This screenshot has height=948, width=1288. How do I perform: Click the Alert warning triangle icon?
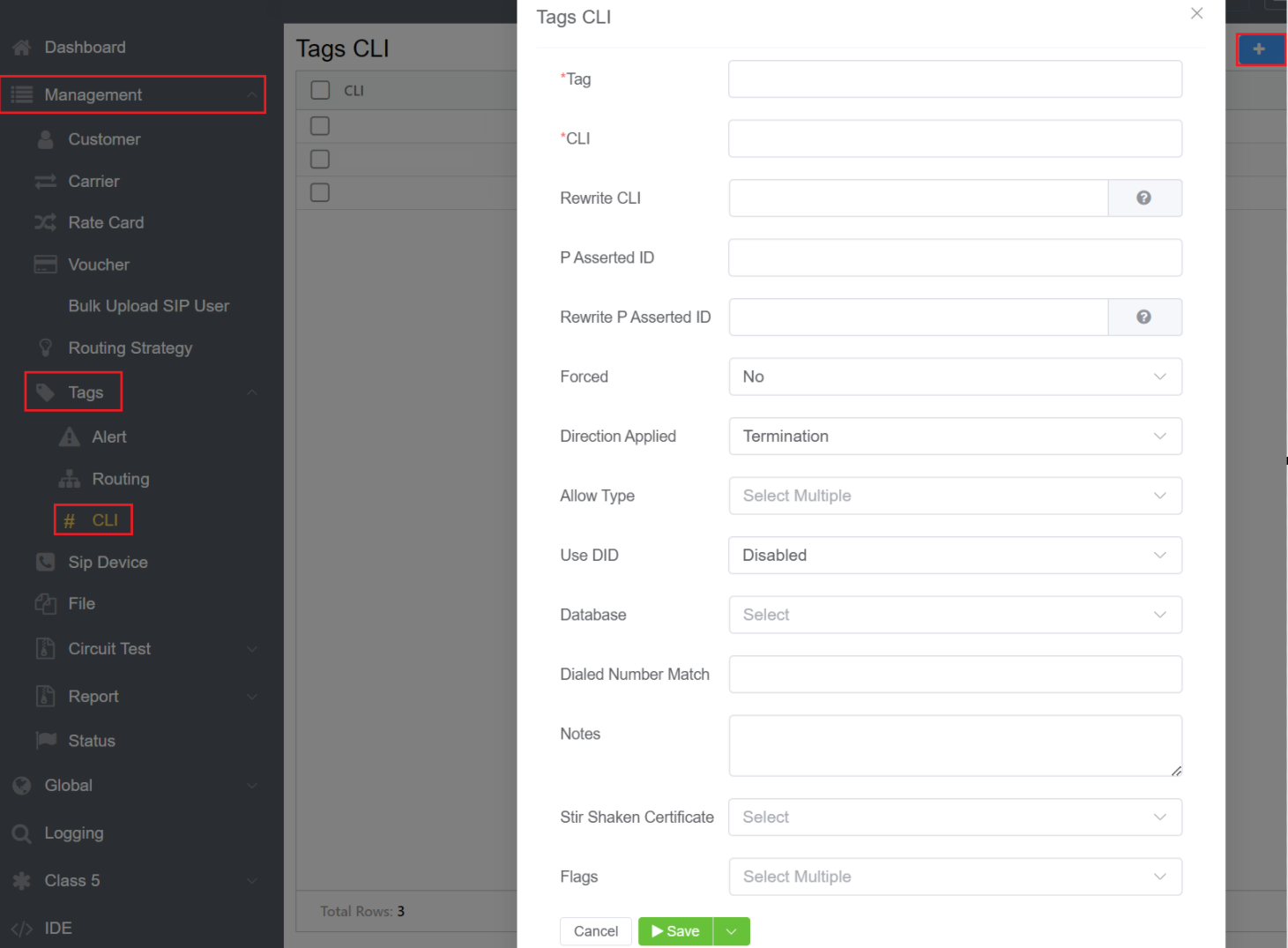69,437
